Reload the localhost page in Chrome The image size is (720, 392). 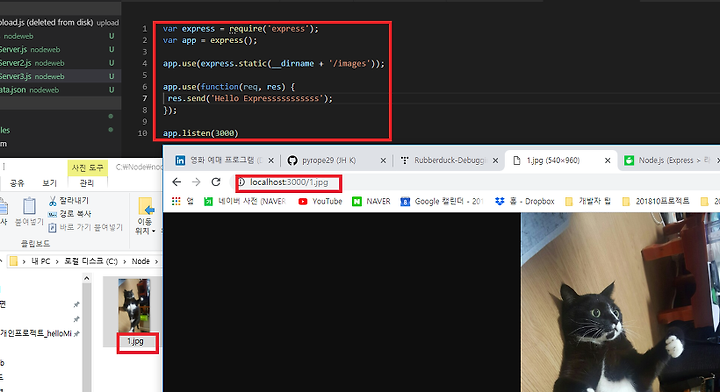click(216, 182)
